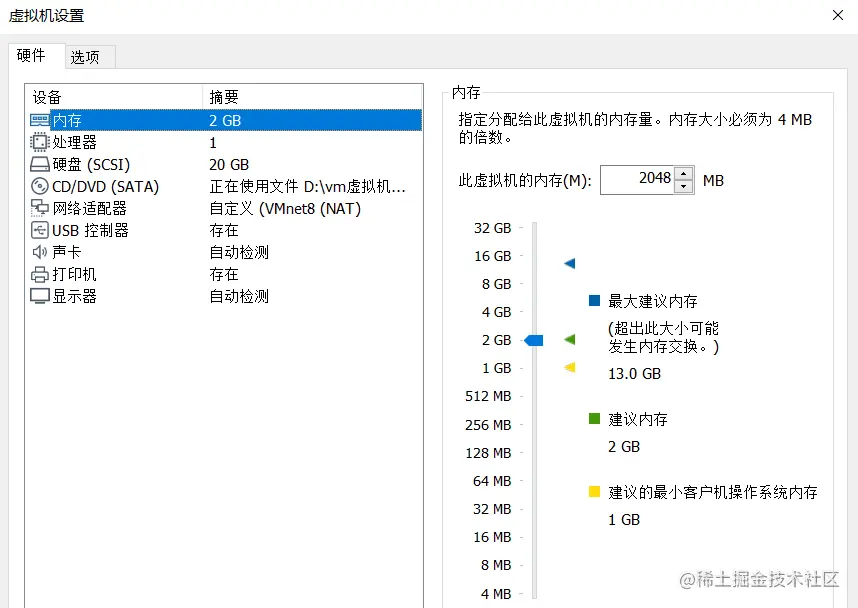Select the 硬盘 (SCSI) row

(225, 164)
